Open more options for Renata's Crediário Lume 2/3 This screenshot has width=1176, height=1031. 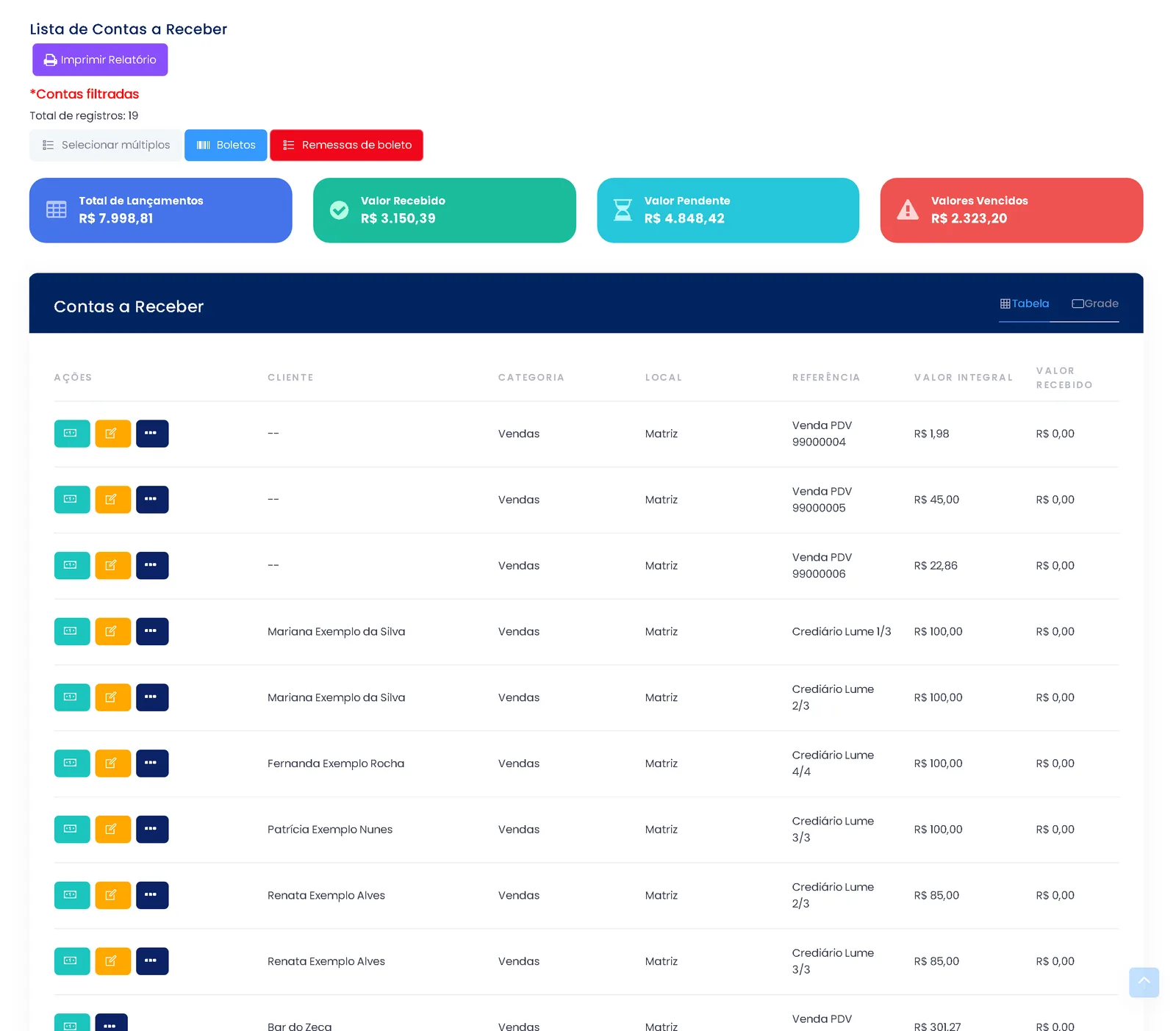[152, 896]
